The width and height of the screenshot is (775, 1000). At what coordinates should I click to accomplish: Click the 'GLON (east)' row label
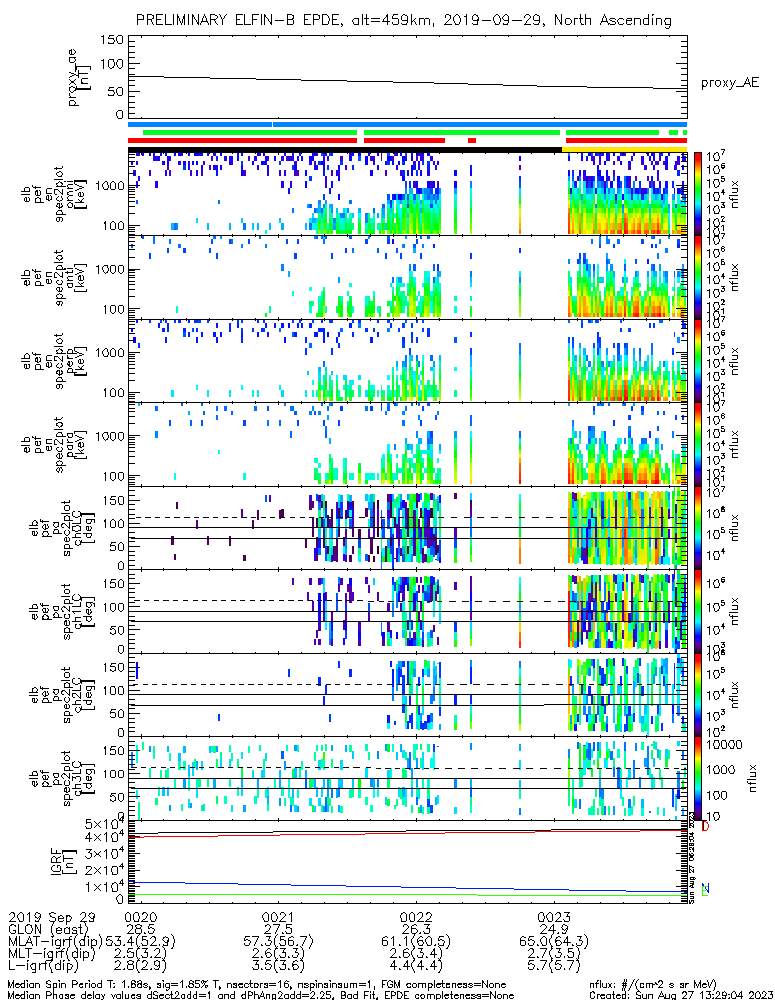point(48,929)
